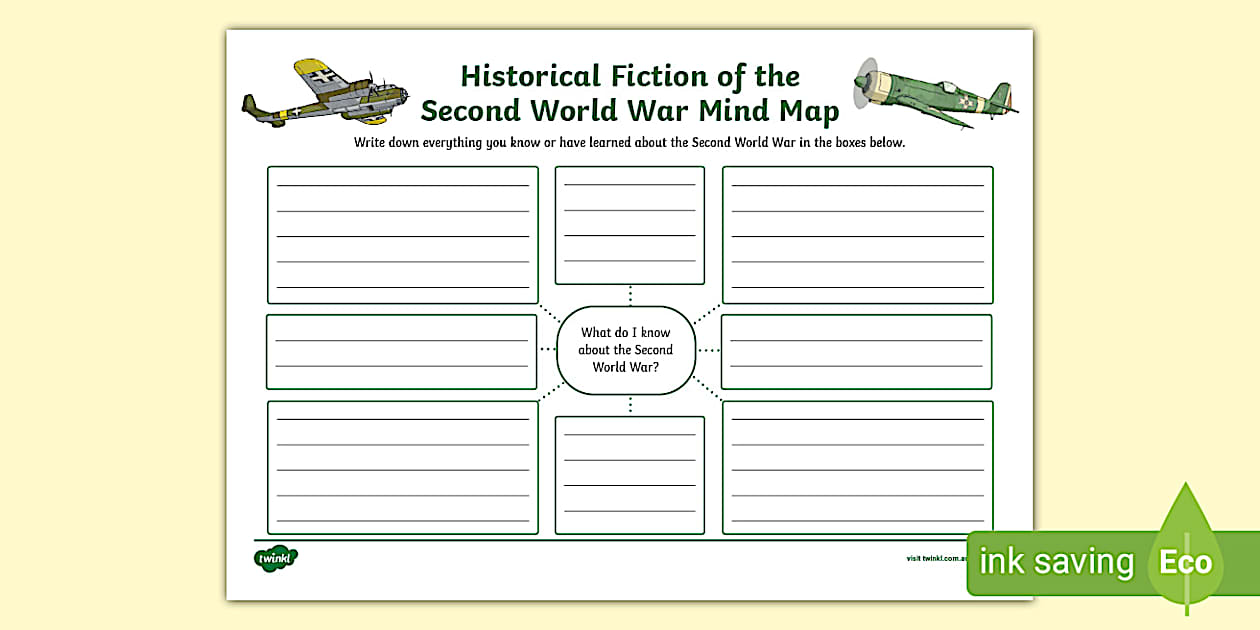The image size is (1260, 630).
Task: Open the dotted connector above the center bubble
Action: click(x=629, y=297)
